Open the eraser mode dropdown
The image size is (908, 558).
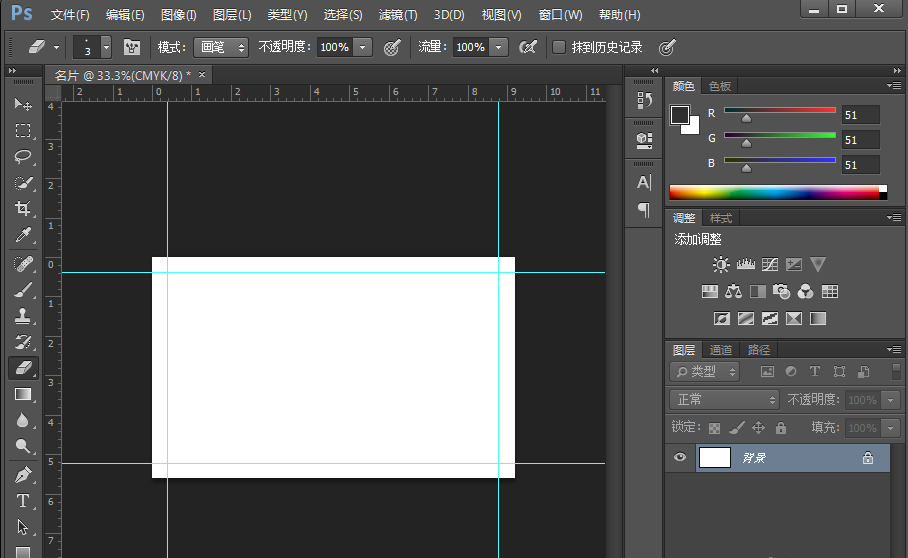pyautogui.click(x=221, y=47)
